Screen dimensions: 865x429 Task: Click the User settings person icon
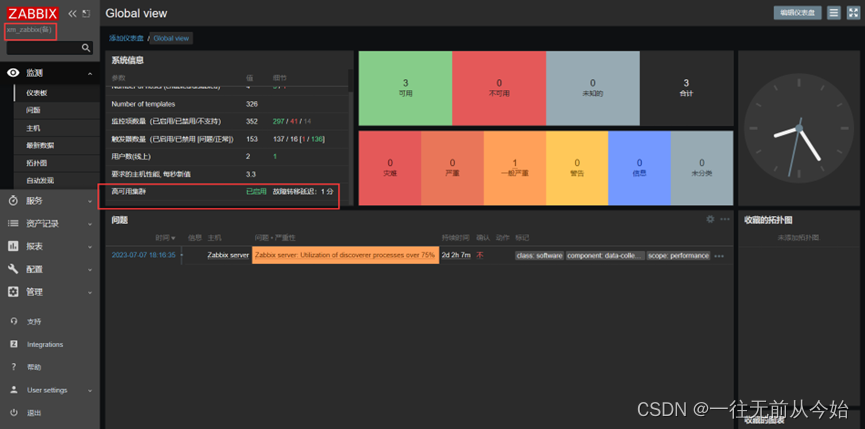tap(14, 390)
